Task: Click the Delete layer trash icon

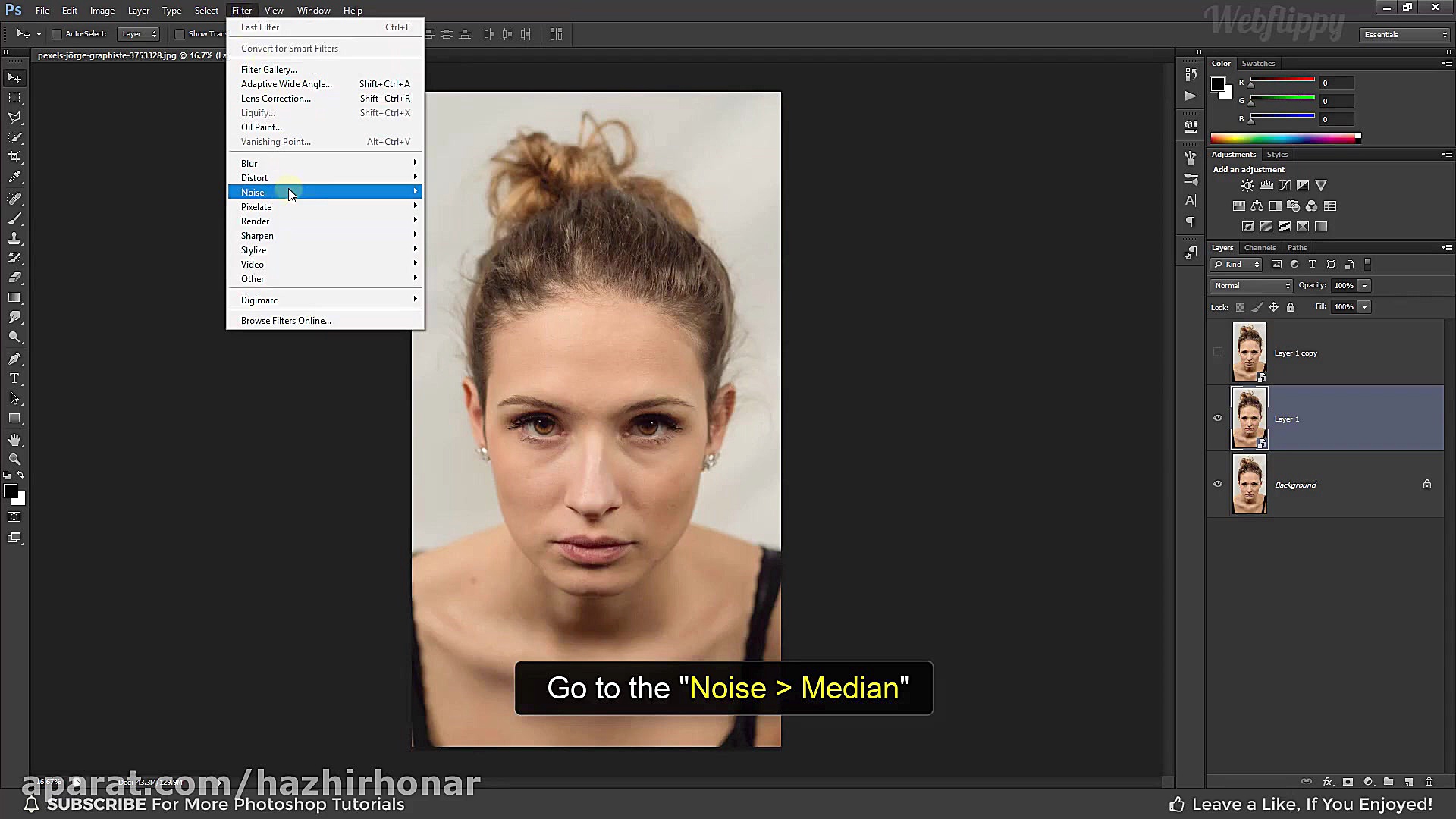Action: coord(1429,782)
